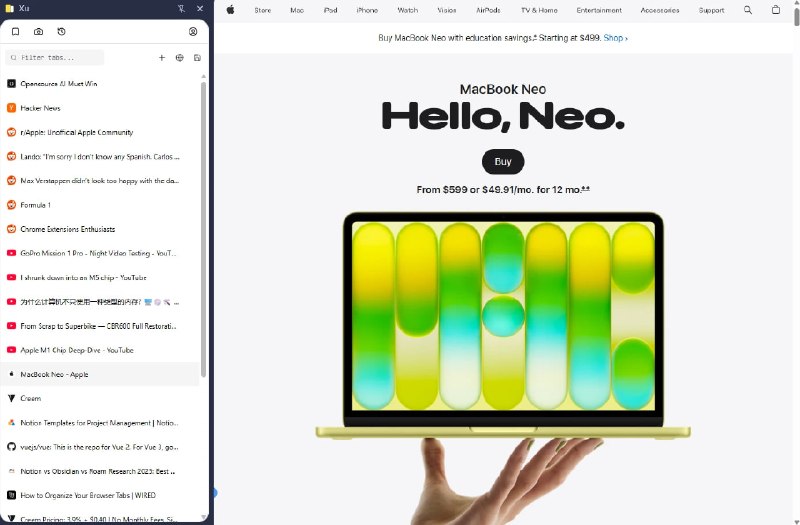Viewport: 800px width, 525px height.
Task: Select the Max Verstappen Reddit tab
Action: 100,181
